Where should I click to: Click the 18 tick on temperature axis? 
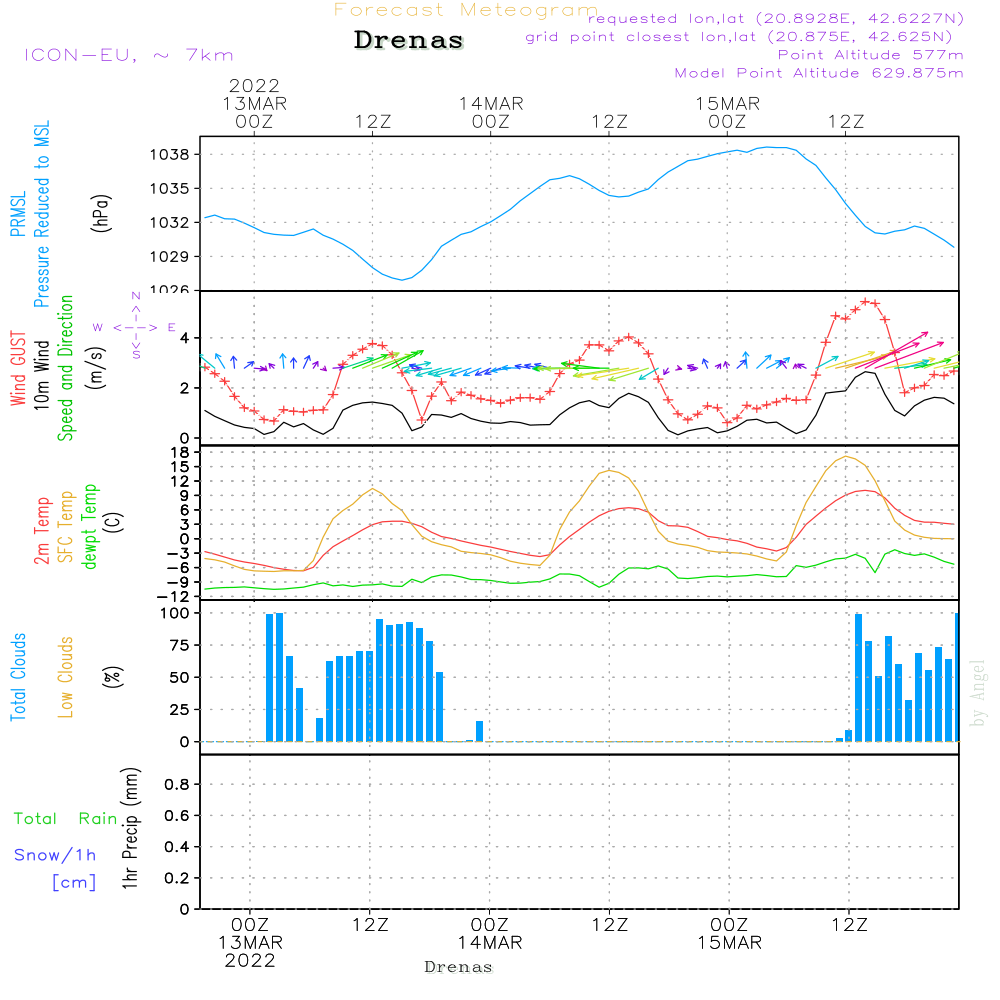pos(181,453)
